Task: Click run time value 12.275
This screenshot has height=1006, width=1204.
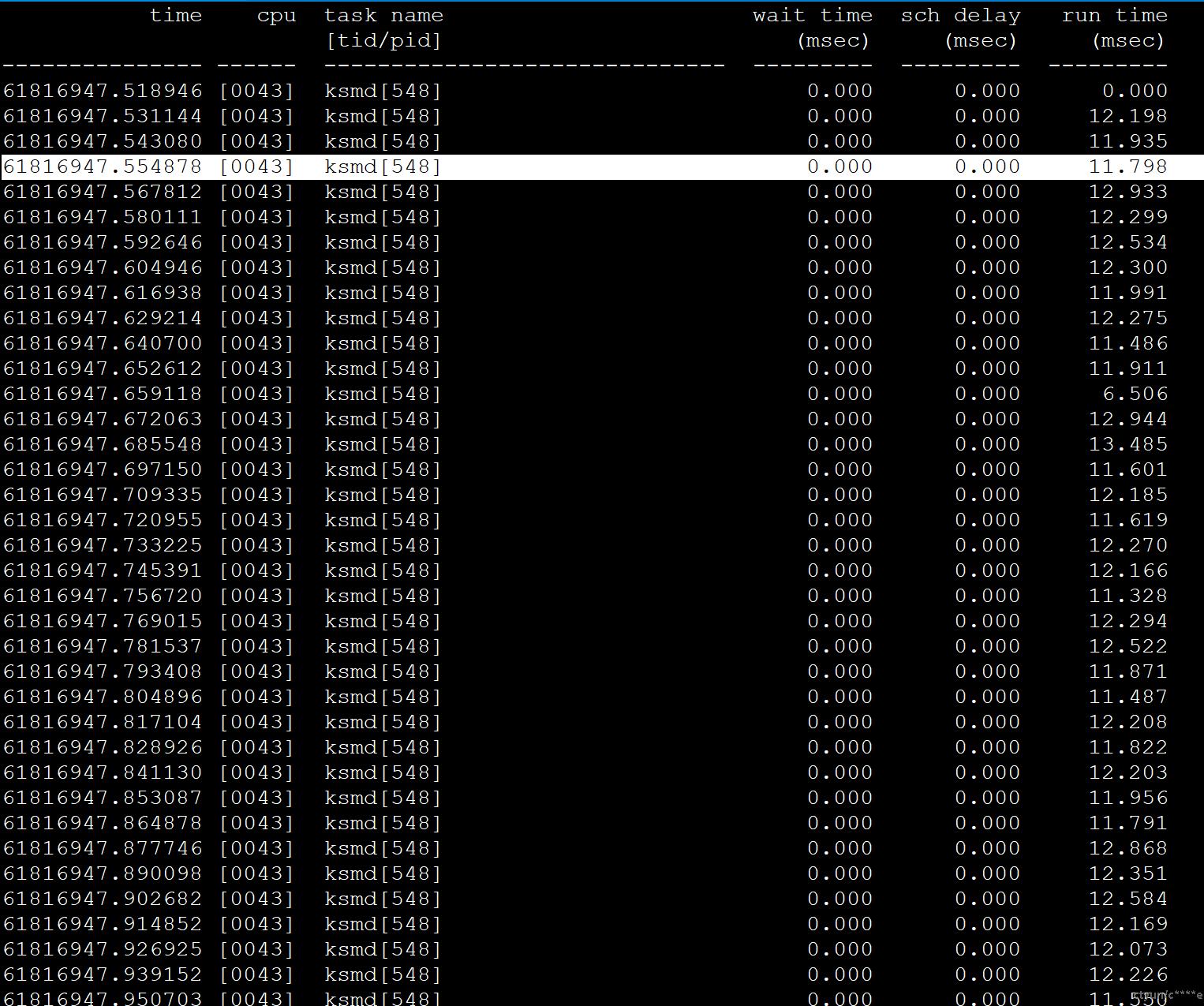Action: [x=1128, y=318]
